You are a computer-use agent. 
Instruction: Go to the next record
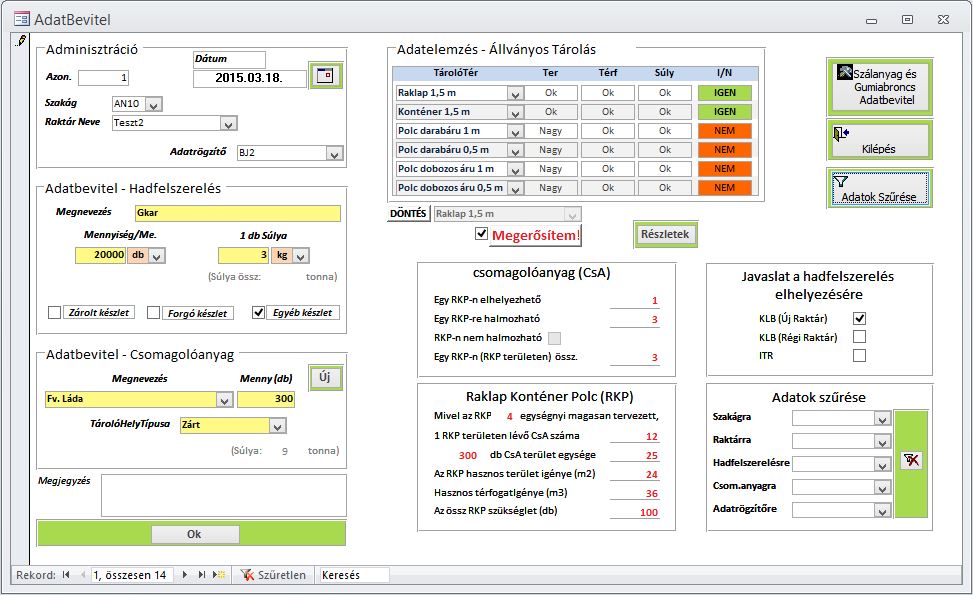(185, 575)
